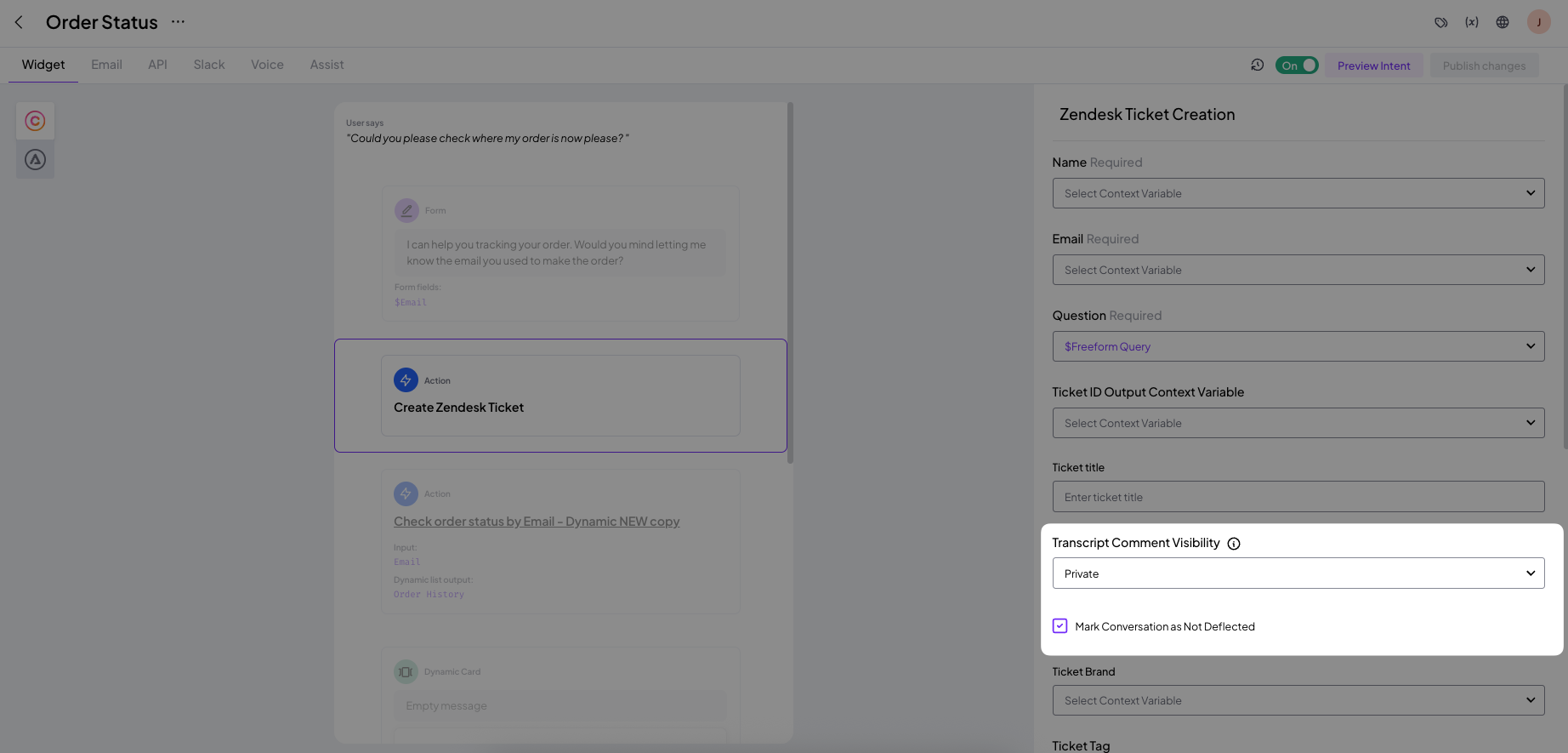Open the context variables (x) icon
The image size is (1568, 753).
1472,23
